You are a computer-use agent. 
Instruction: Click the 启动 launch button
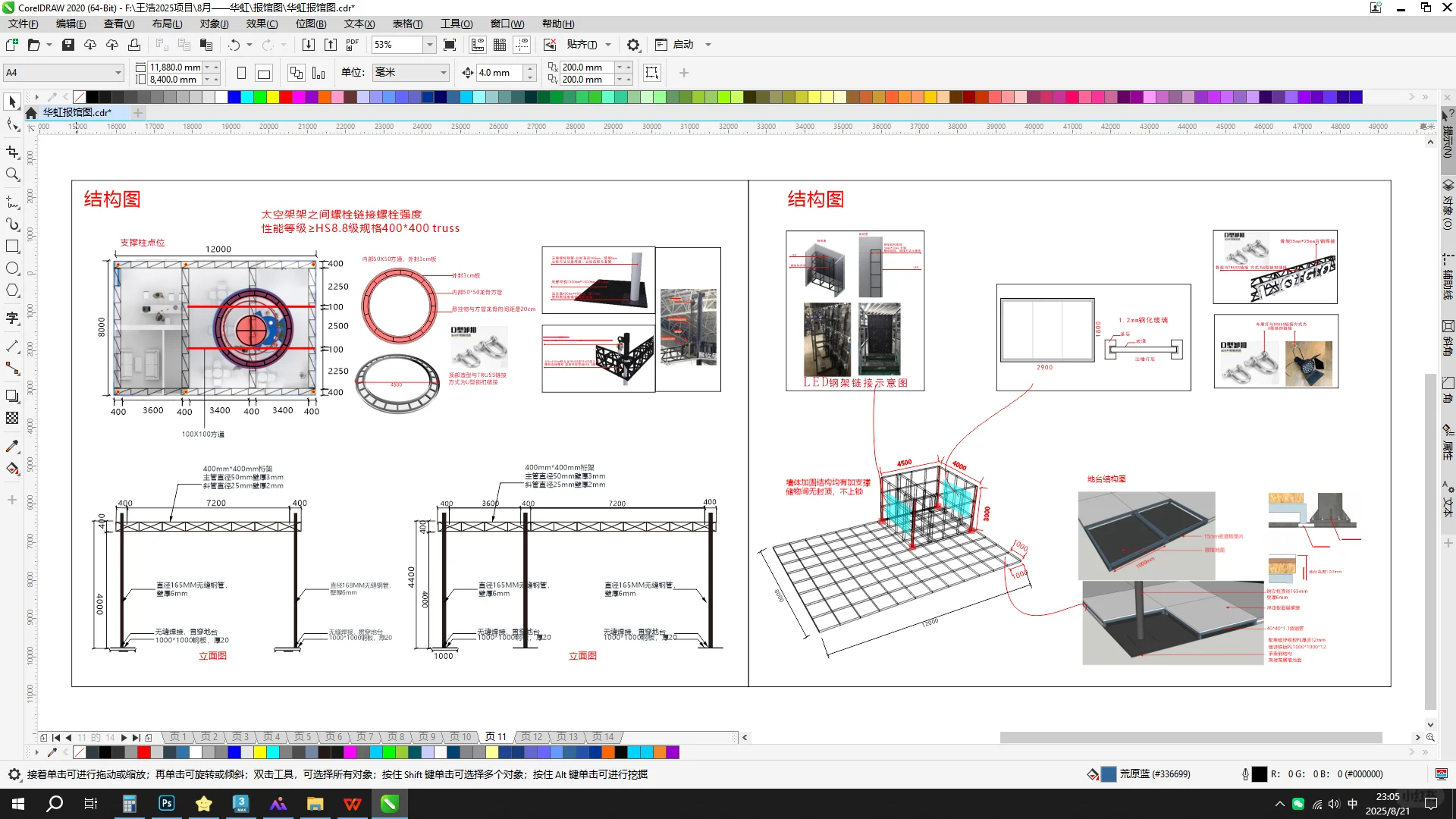(x=683, y=45)
